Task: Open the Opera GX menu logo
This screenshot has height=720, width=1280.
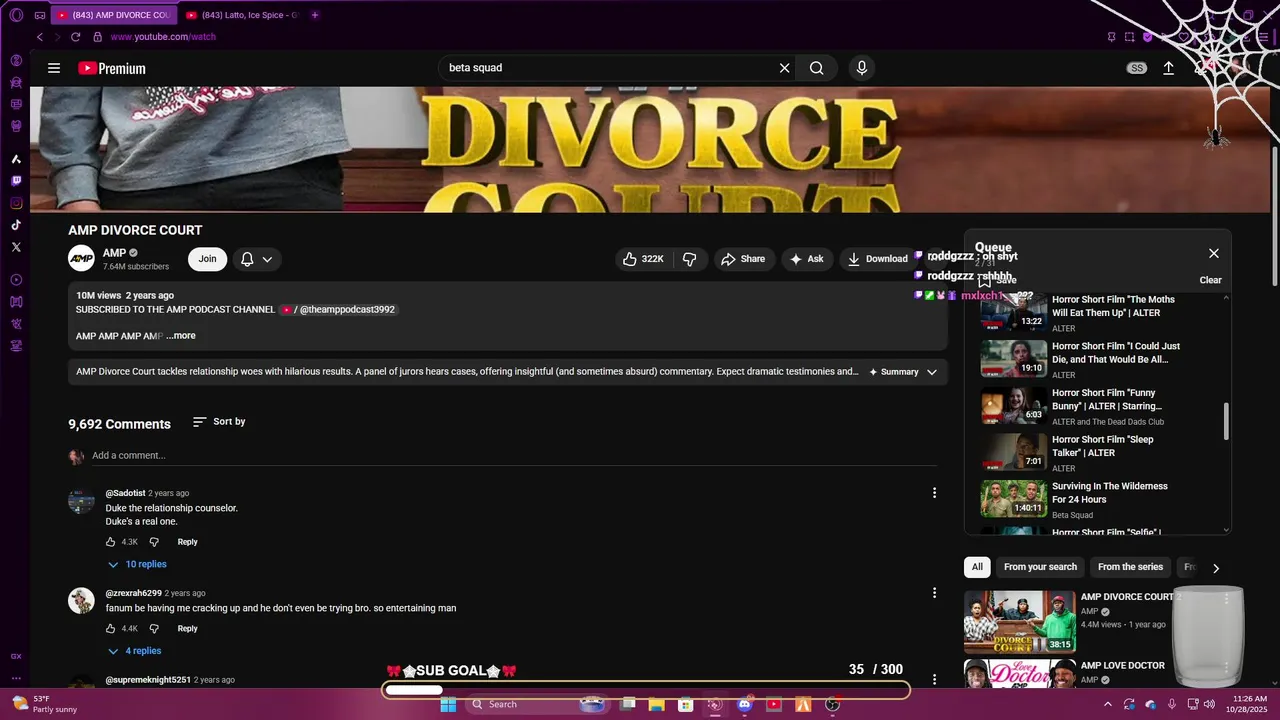Action: click(16, 15)
